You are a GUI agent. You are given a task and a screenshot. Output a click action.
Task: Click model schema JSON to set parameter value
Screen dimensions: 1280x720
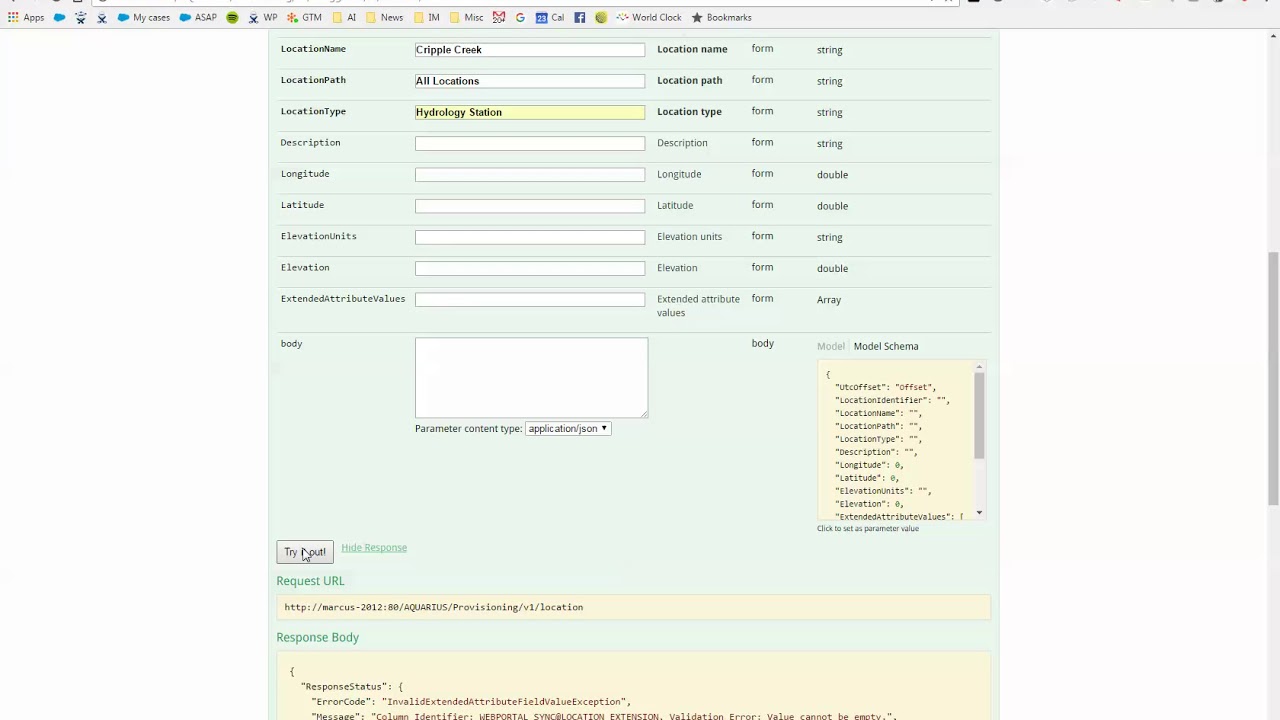click(895, 440)
